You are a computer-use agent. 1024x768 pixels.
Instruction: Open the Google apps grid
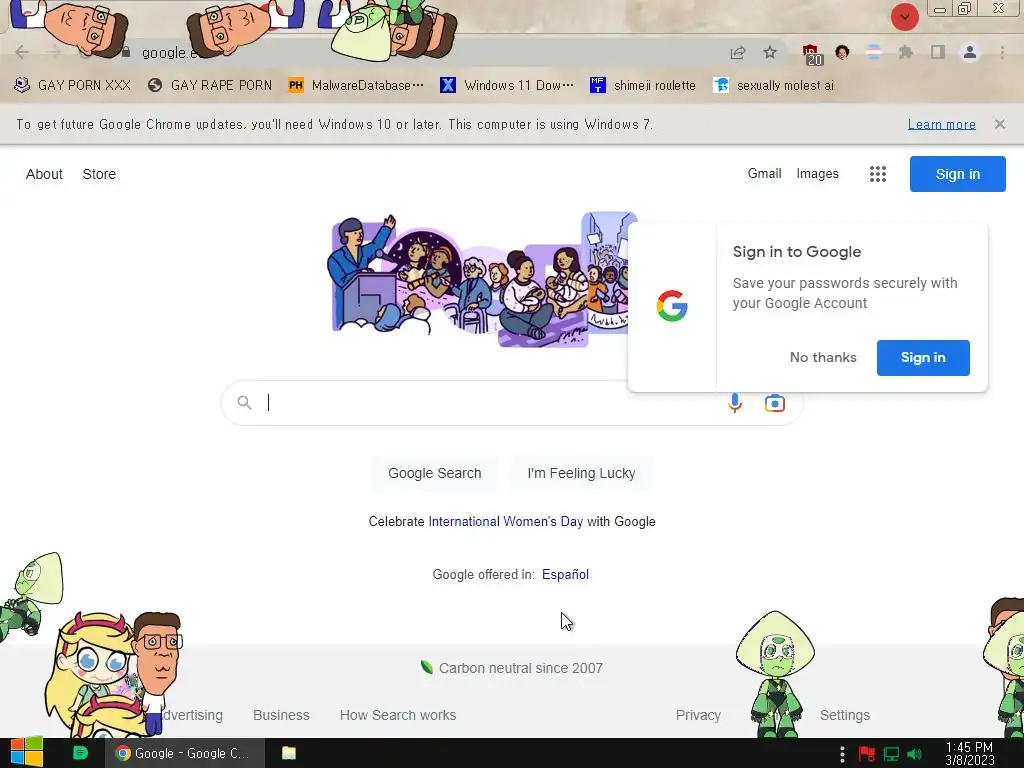878,174
